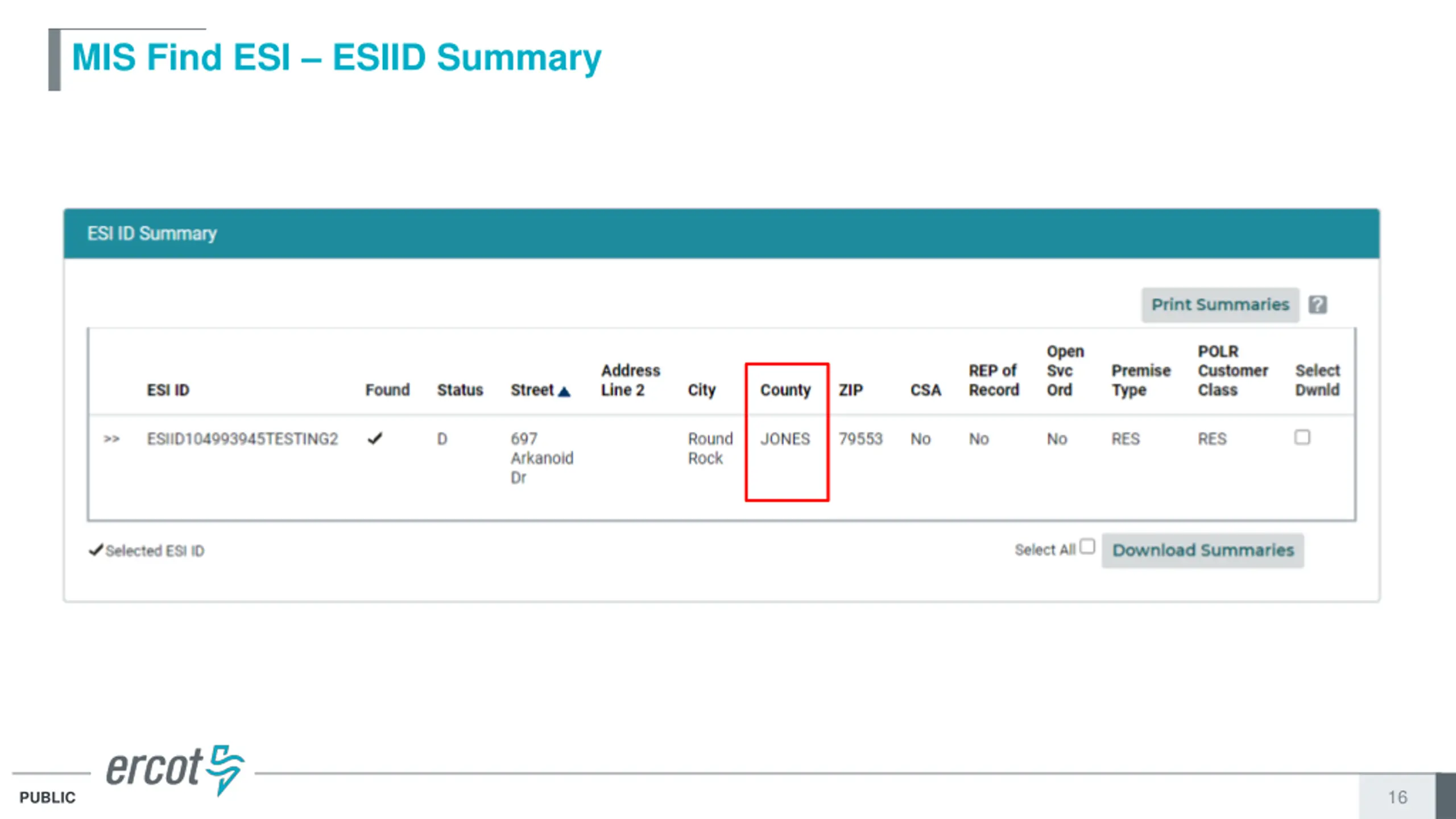Click ZIP value 79553

click(861, 439)
